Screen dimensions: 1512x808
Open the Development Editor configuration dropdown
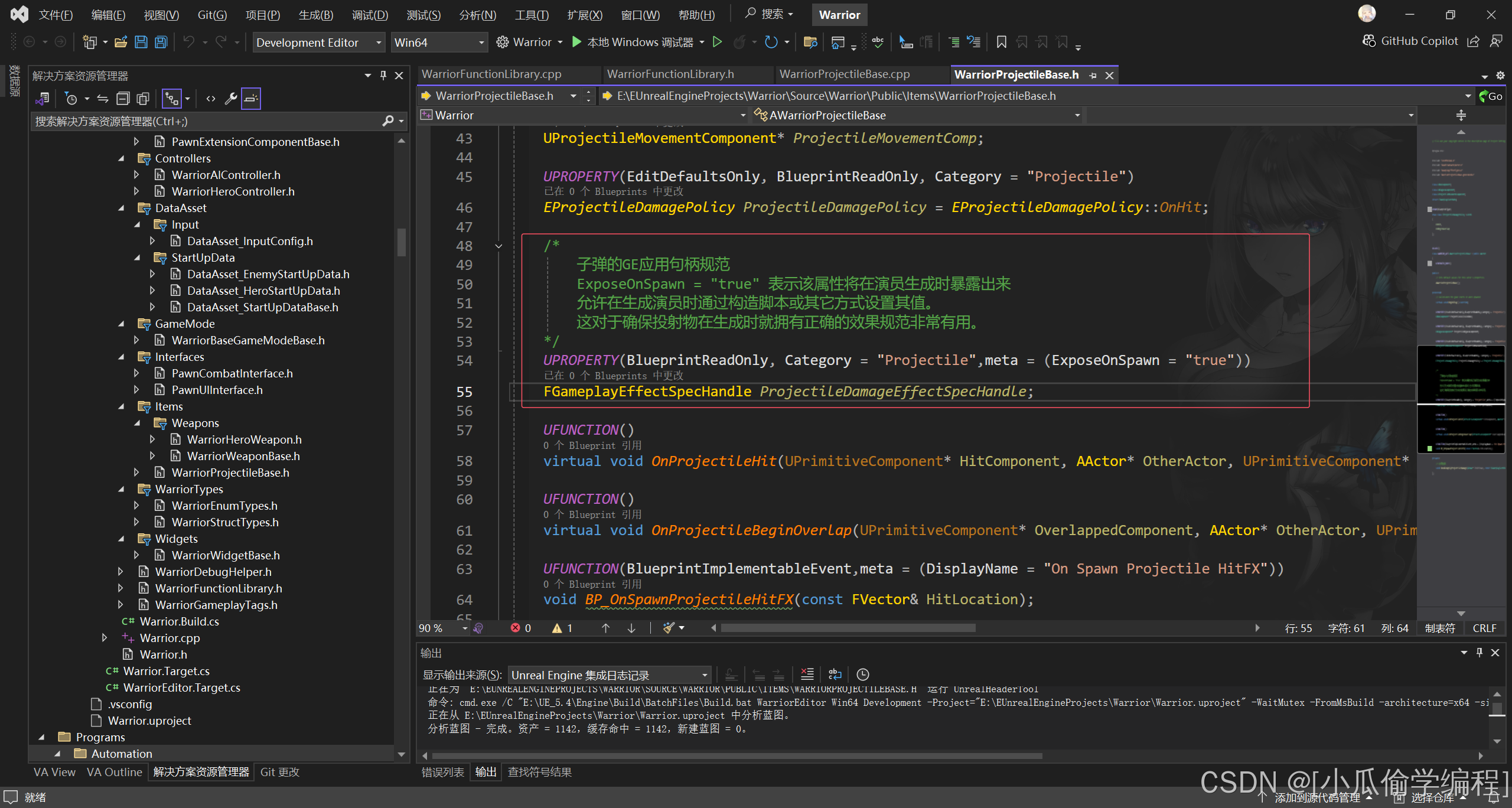319,43
